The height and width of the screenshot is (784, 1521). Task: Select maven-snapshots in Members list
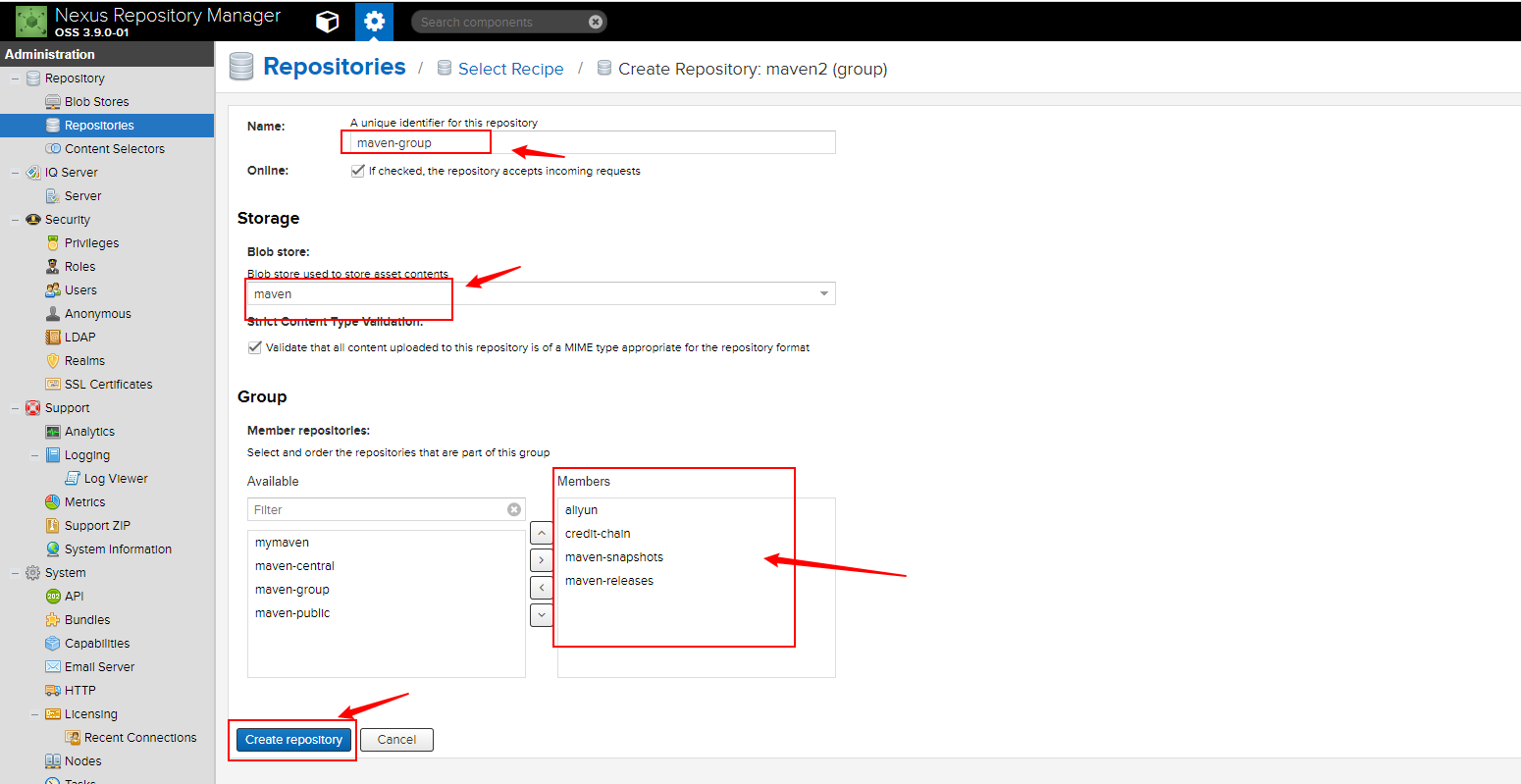point(696,557)
